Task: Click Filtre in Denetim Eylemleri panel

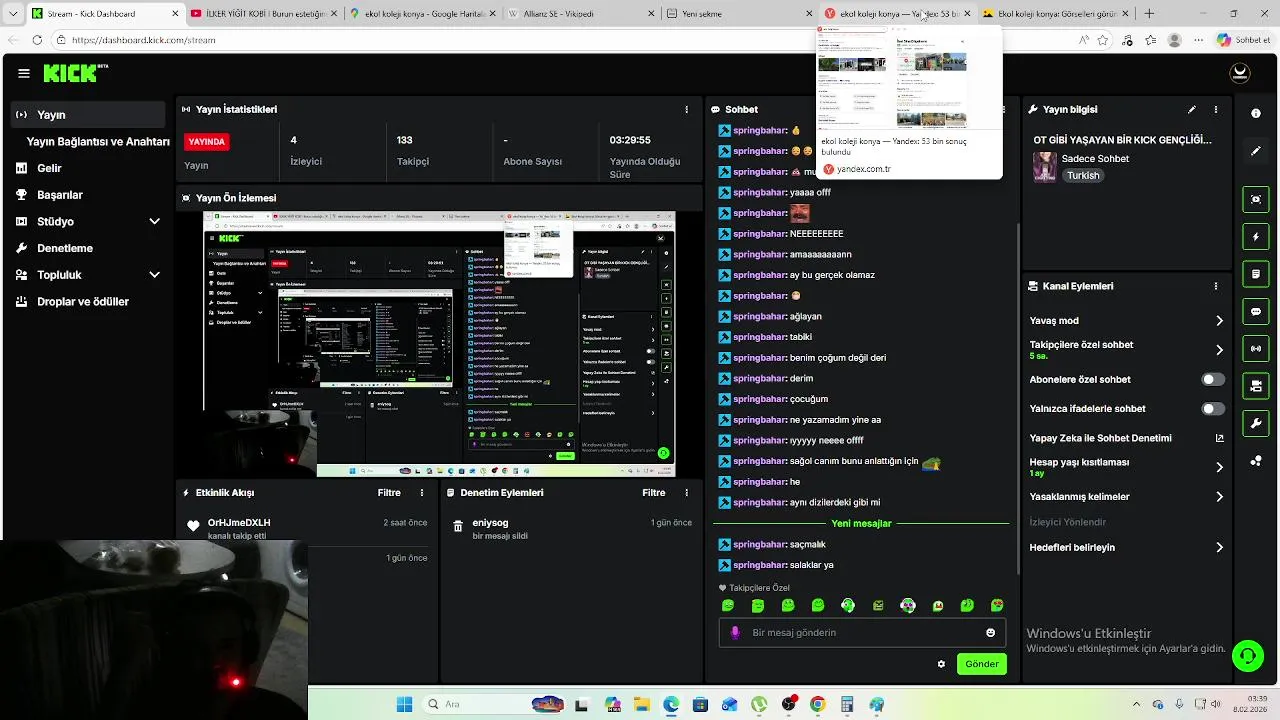Action: coord(654,493)
